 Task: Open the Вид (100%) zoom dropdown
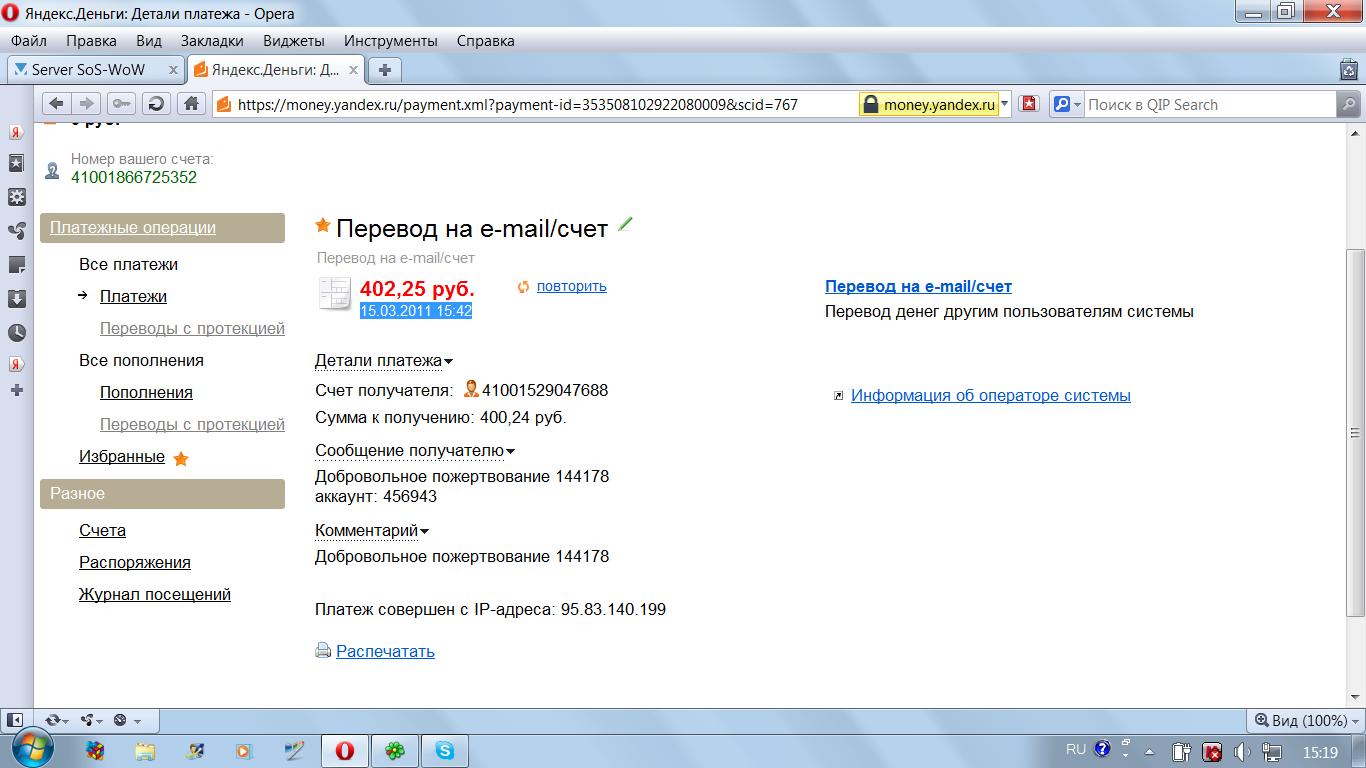click(1306, 720)
